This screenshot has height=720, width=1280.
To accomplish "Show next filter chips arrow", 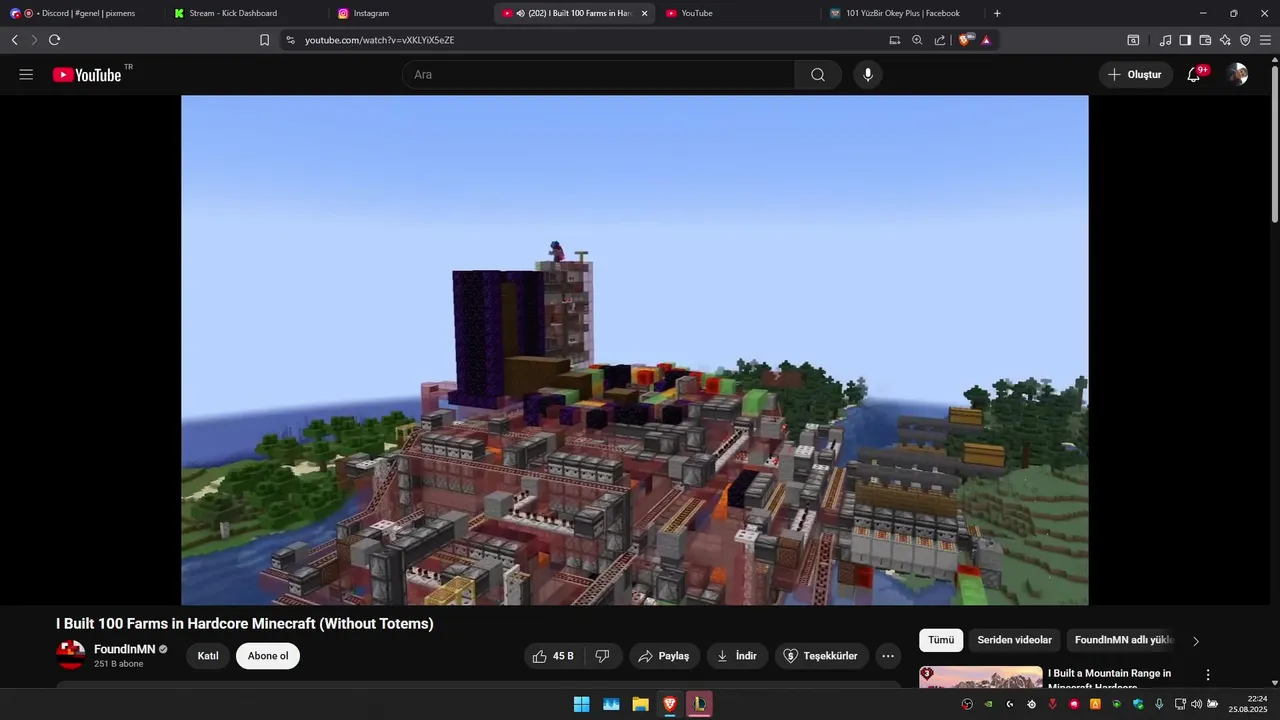I will [x=1196, y=641].
